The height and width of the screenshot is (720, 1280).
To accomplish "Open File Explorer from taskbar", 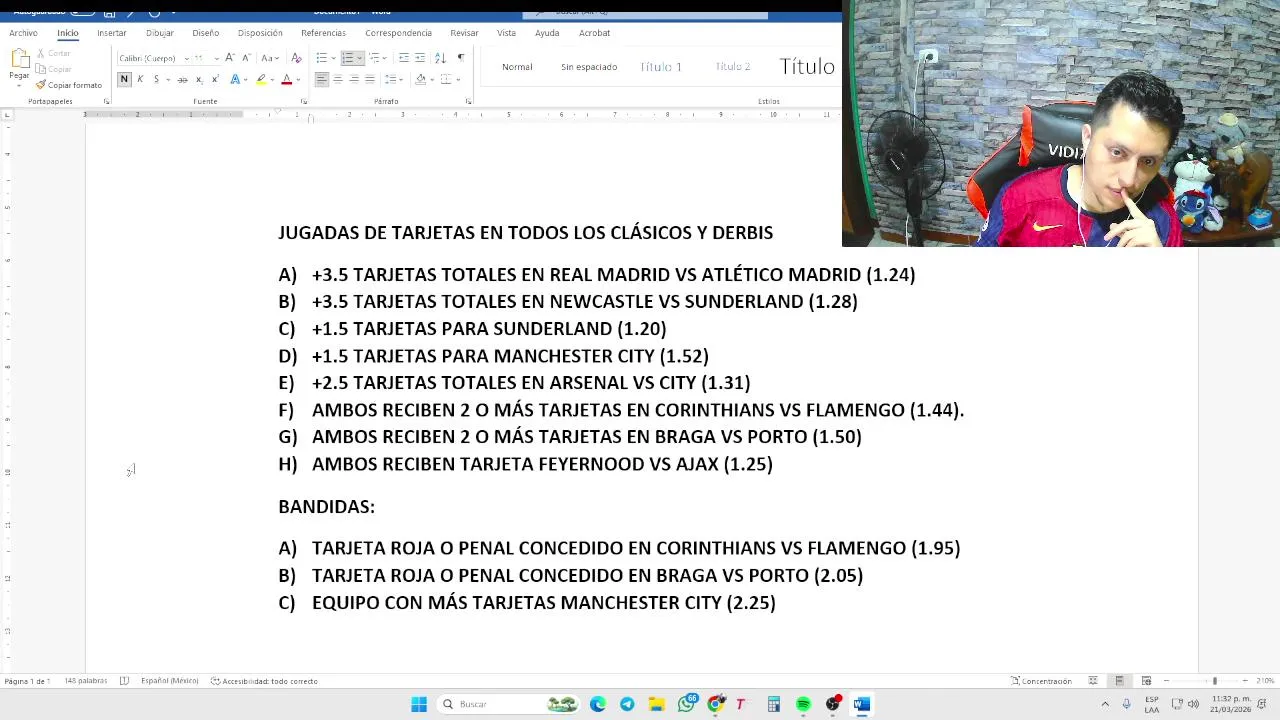I will 657,704.
